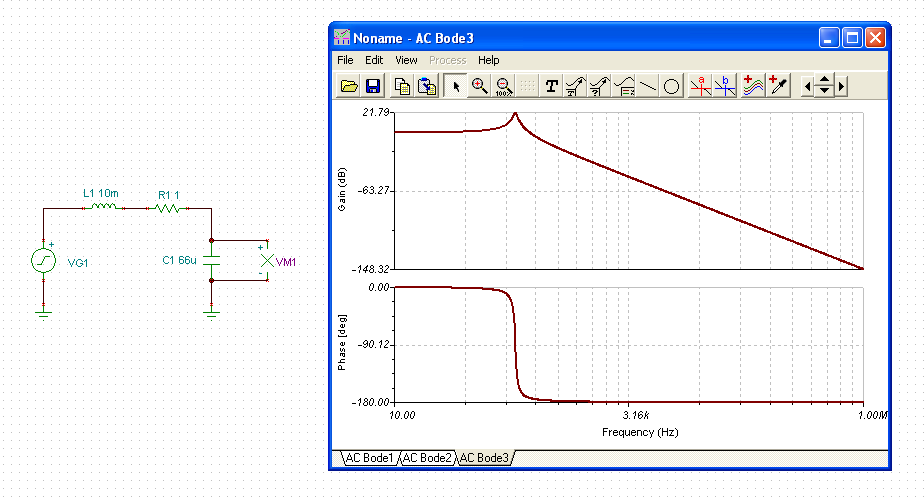Click the 'C1 66u' label text

point(179,260)
